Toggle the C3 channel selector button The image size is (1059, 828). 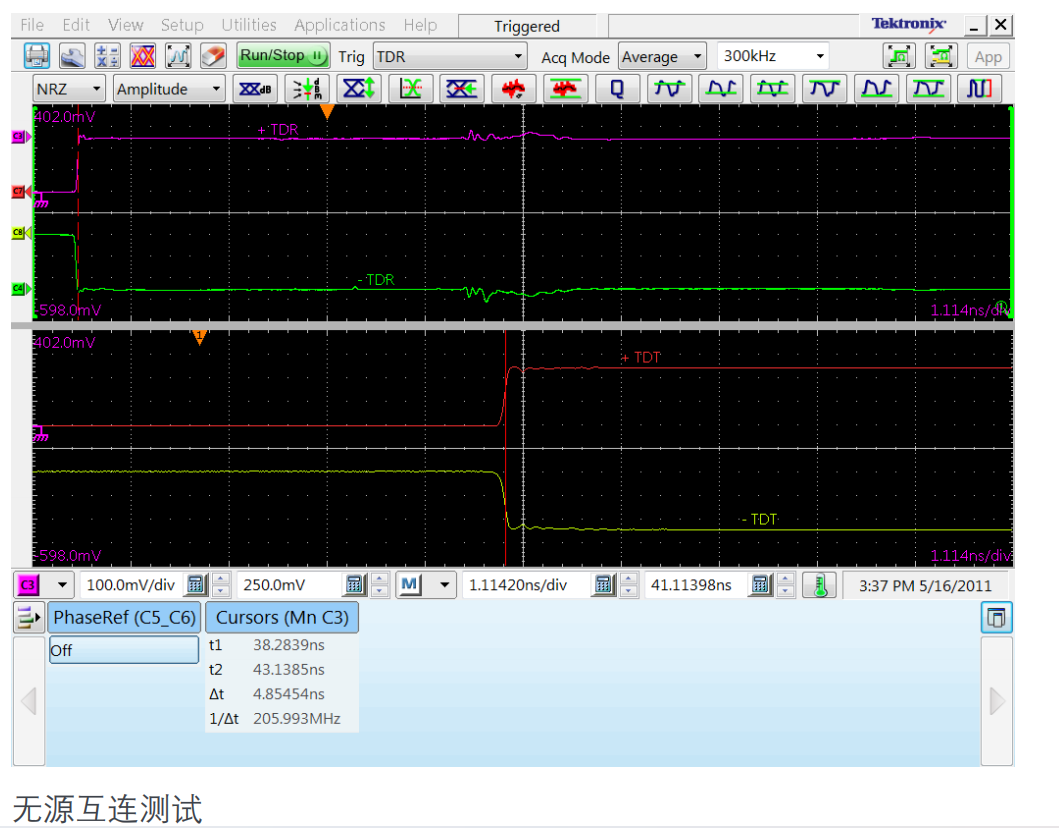click(28, 585)
